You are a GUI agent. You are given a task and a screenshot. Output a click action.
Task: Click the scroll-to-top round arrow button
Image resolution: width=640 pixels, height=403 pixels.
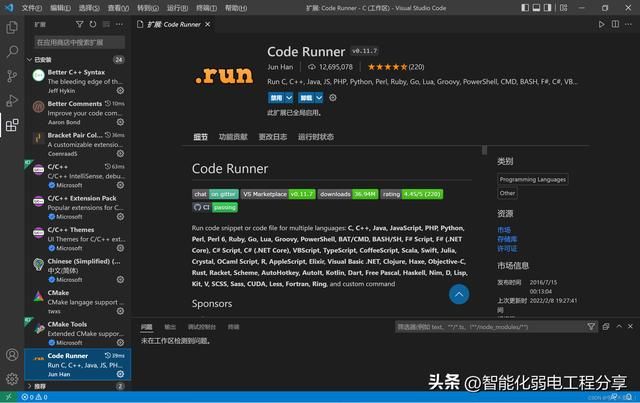459,294
